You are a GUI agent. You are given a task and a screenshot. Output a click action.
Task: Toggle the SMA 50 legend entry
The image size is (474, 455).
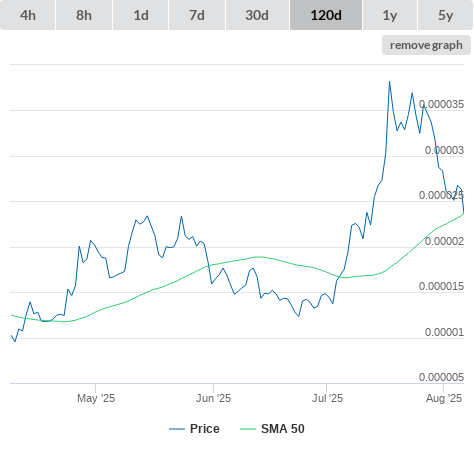(283, 429)
